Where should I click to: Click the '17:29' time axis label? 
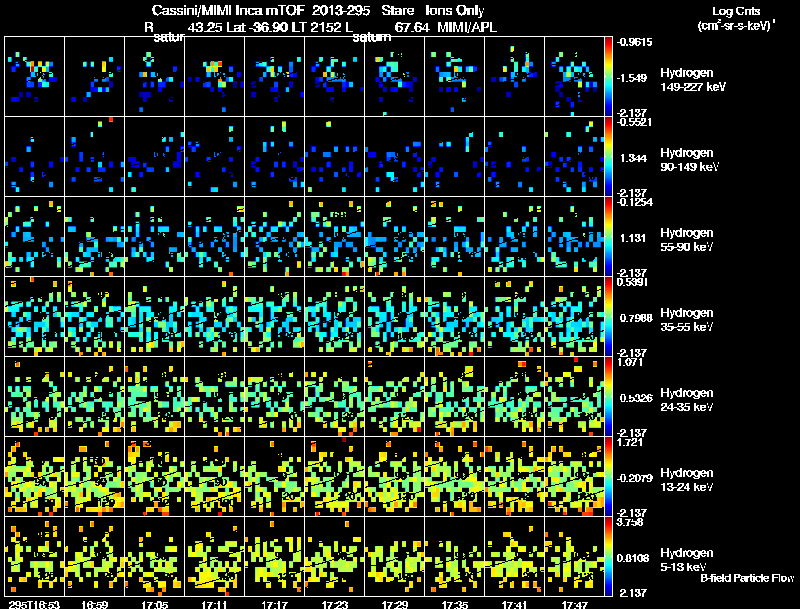click(x=394, y=604)
